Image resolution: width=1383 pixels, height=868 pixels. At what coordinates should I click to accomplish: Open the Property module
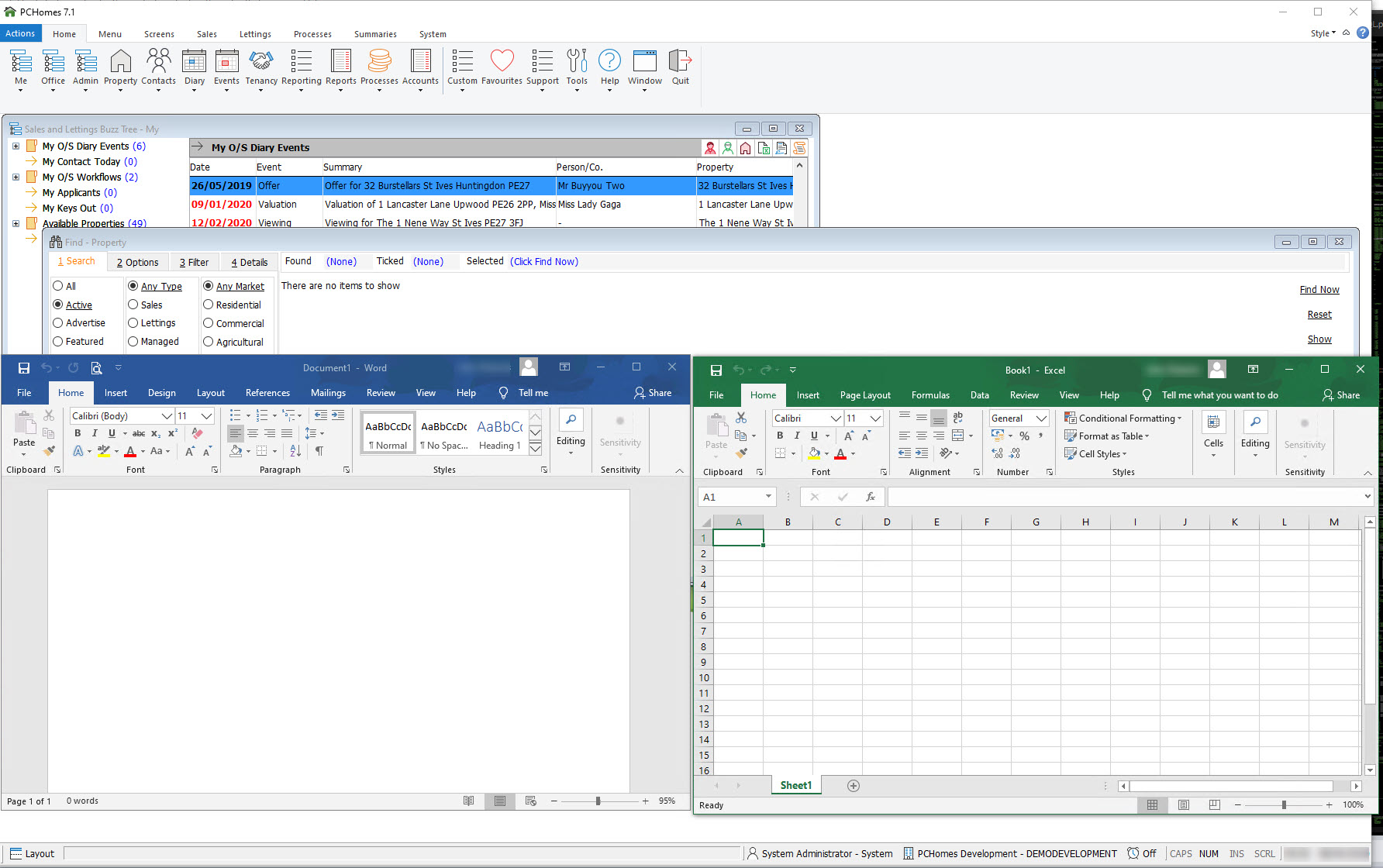click(x=120, y=70)
